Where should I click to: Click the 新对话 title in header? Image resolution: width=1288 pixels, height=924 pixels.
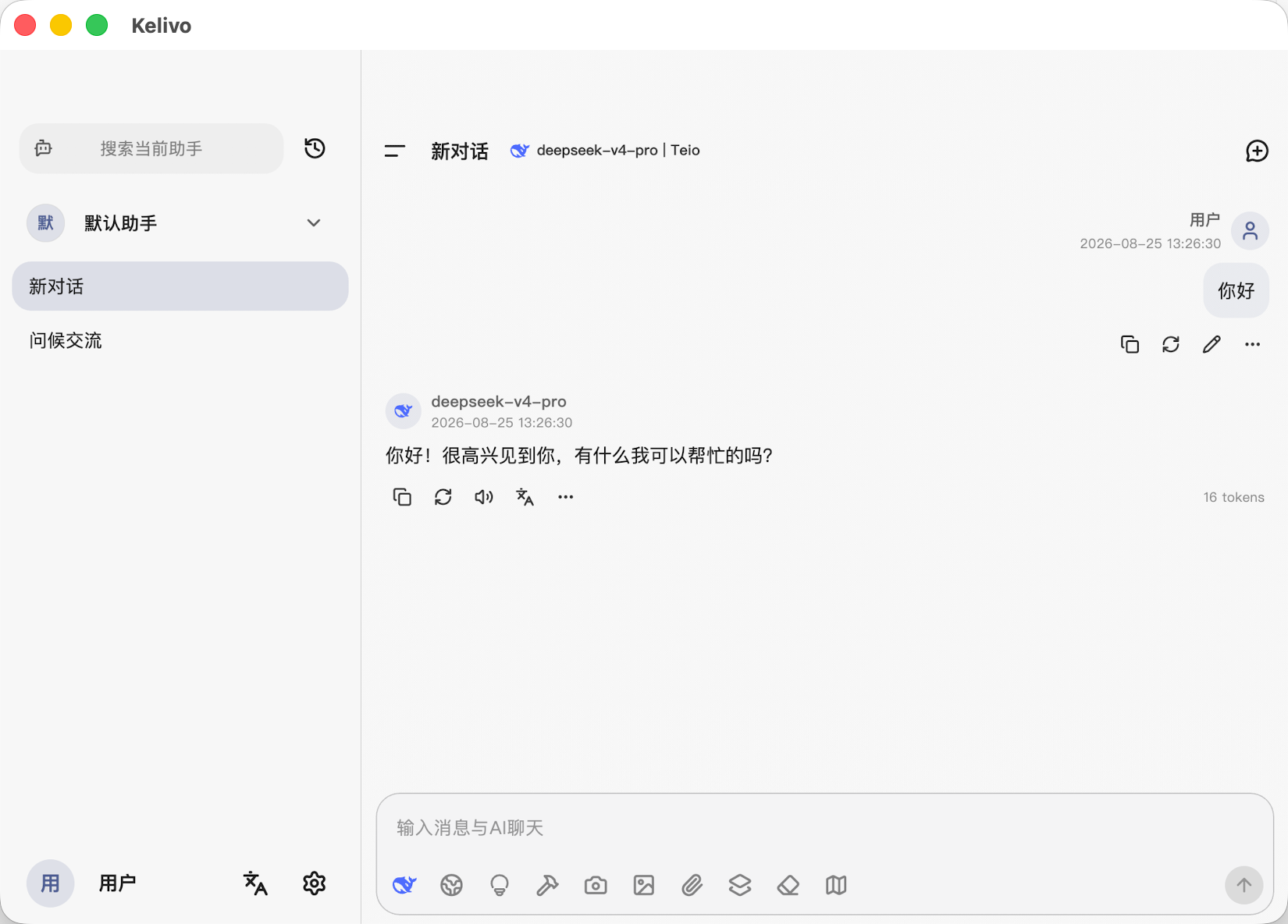(460, 151)
